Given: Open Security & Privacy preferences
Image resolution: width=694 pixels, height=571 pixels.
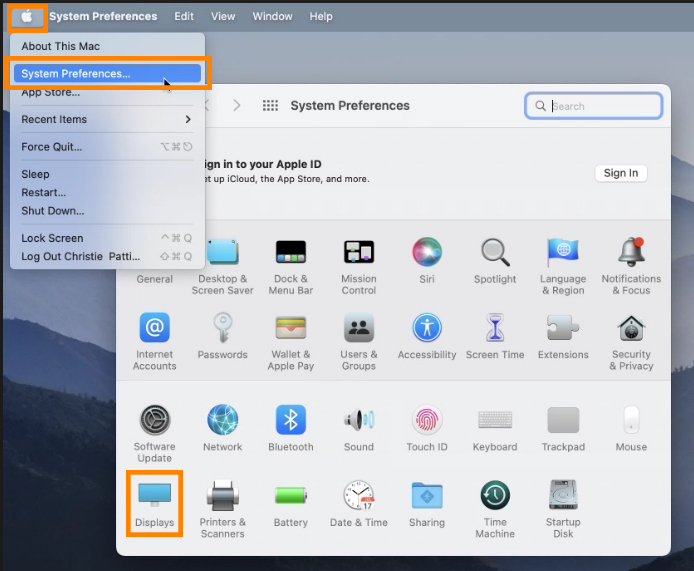Looking at the screenshot, I should pyautogui.click(x=631, y=341).
